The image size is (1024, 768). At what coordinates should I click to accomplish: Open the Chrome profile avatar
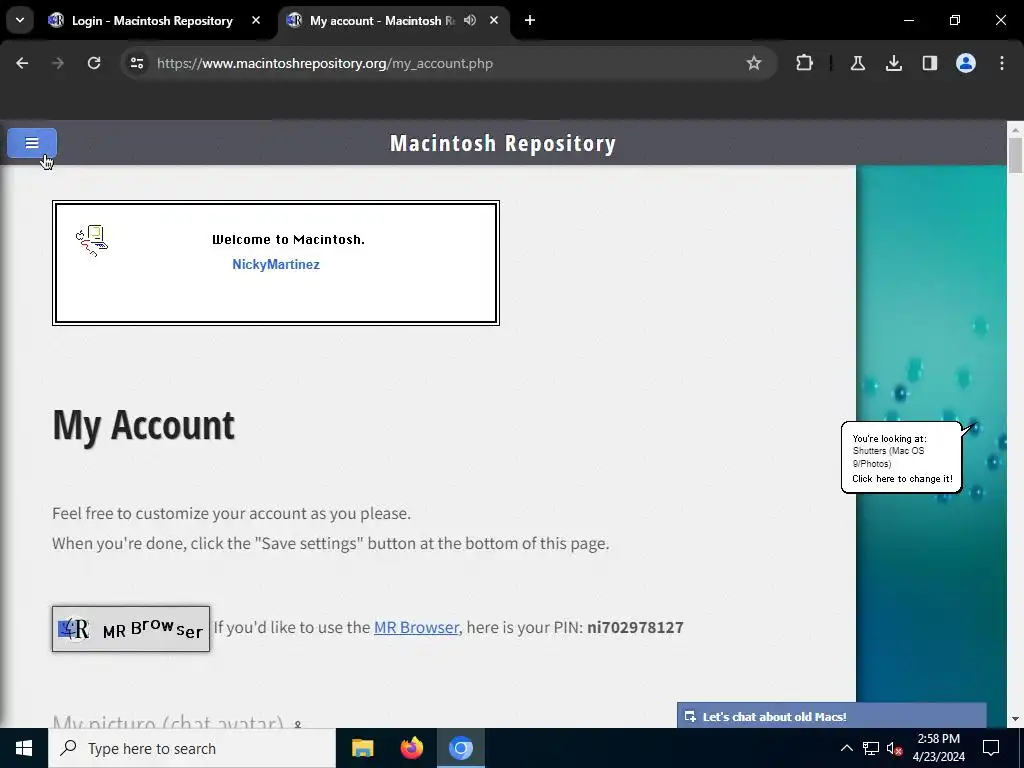click(x=965, y=63)
